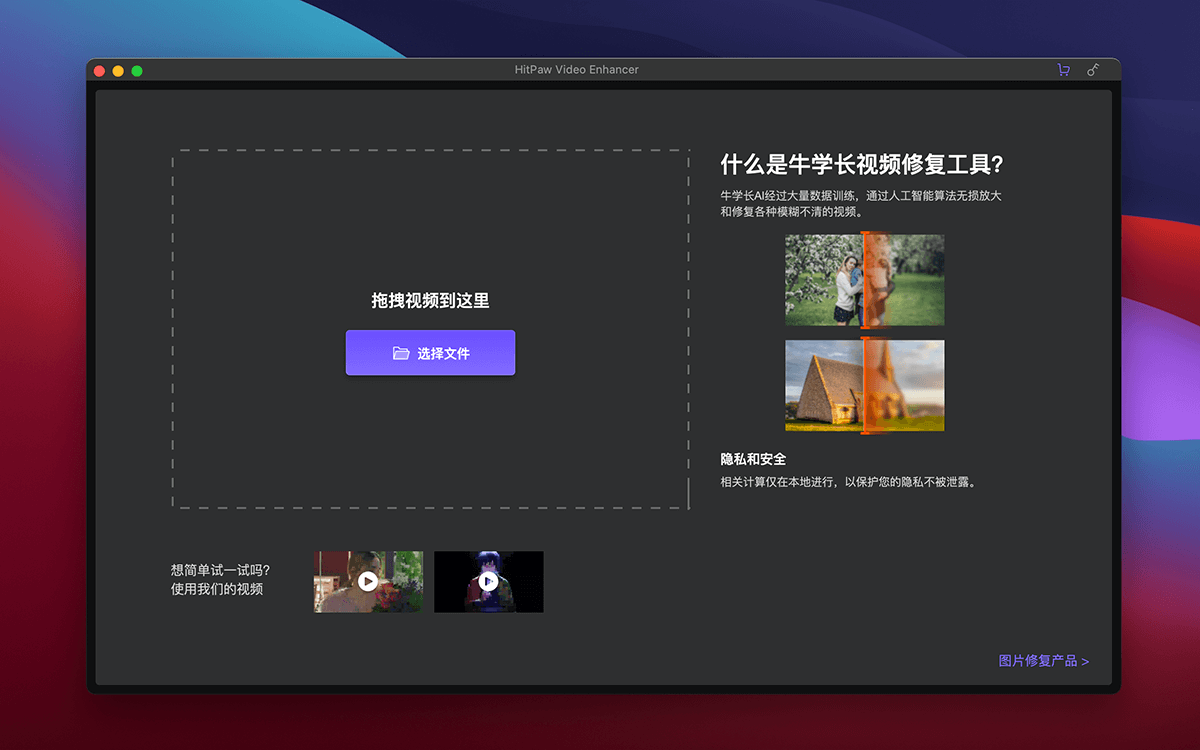
Task: Click the couple before-after comparison image
Action: pyautogui.click(x=865, y=280)
